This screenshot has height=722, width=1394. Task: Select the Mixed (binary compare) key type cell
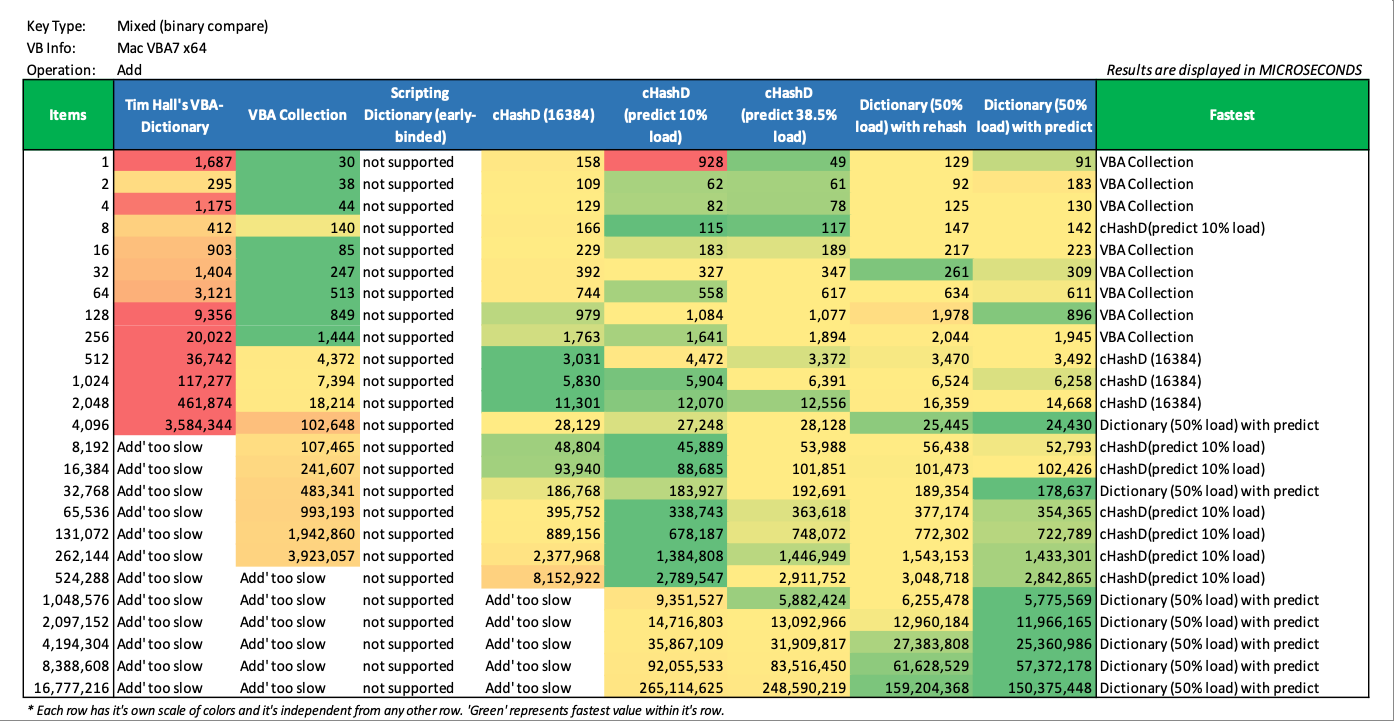point(192,26)
